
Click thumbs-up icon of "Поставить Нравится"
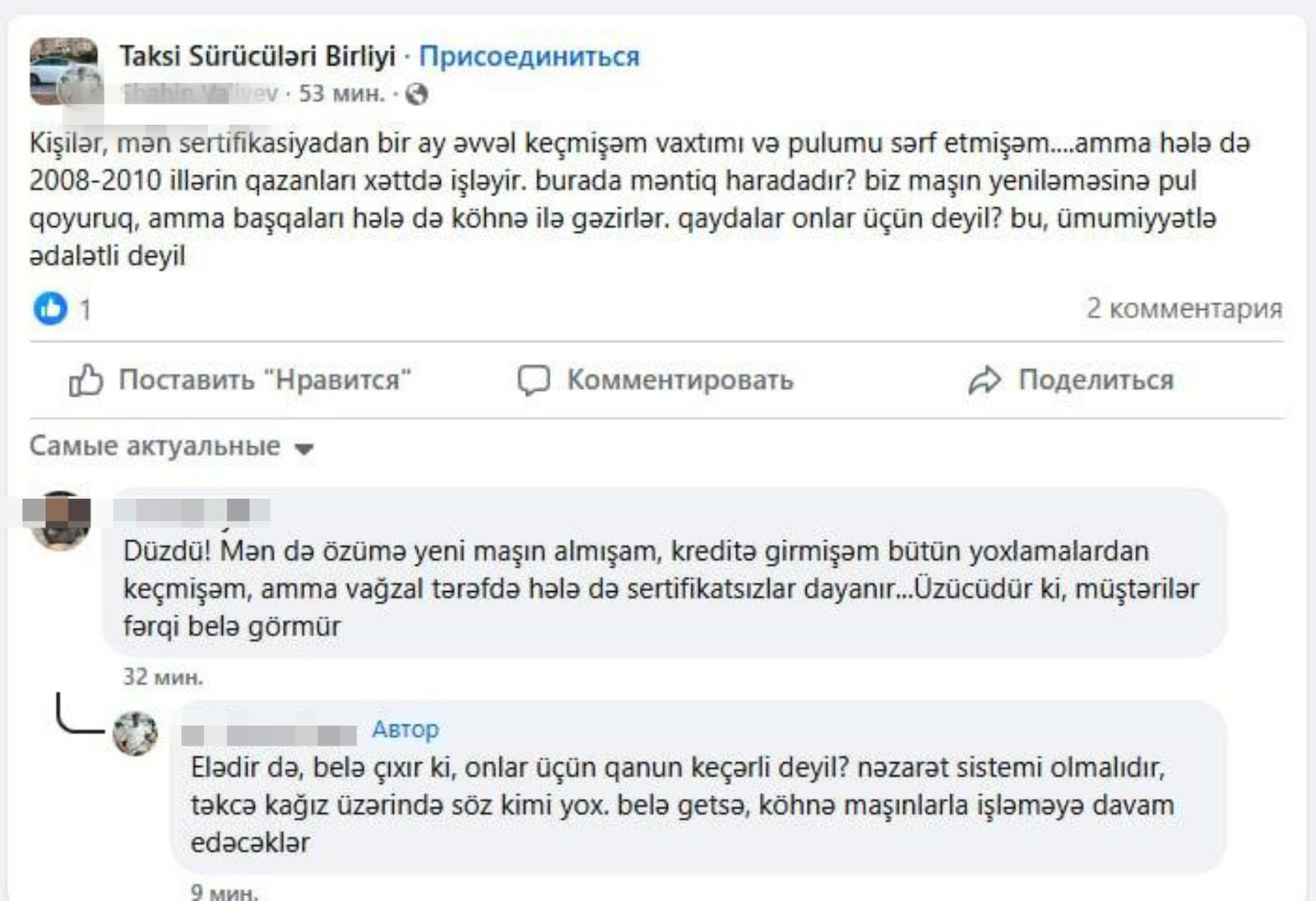(86, 381)
